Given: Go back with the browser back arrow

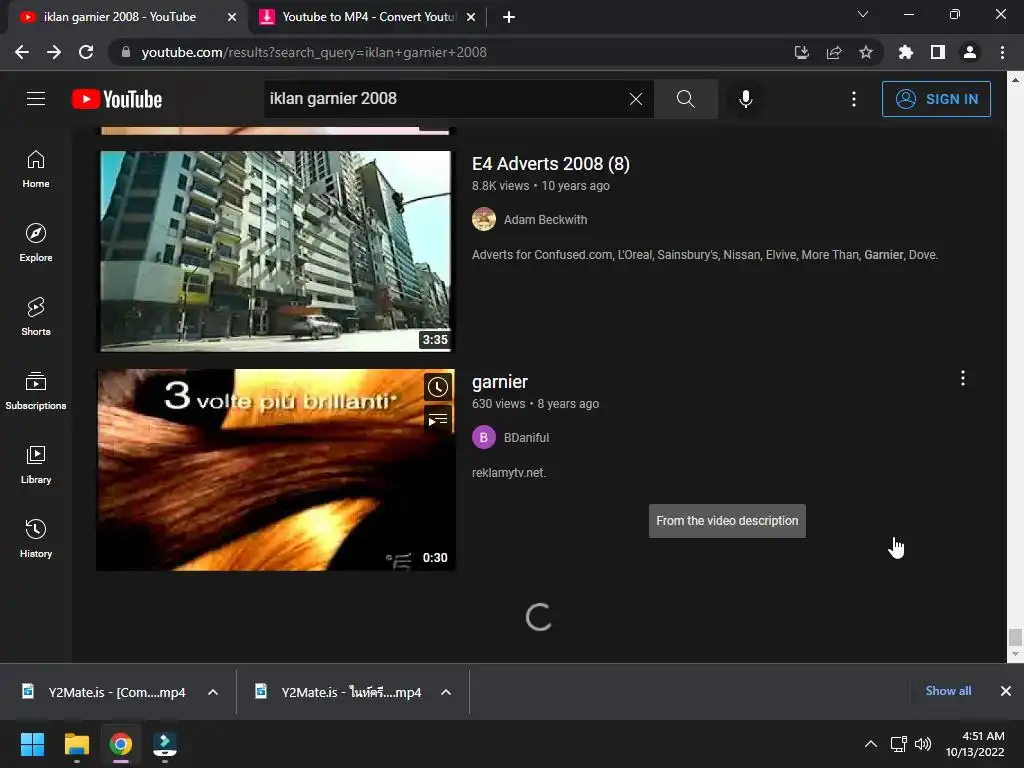Looking at the screenshot, I should [22, 52].
